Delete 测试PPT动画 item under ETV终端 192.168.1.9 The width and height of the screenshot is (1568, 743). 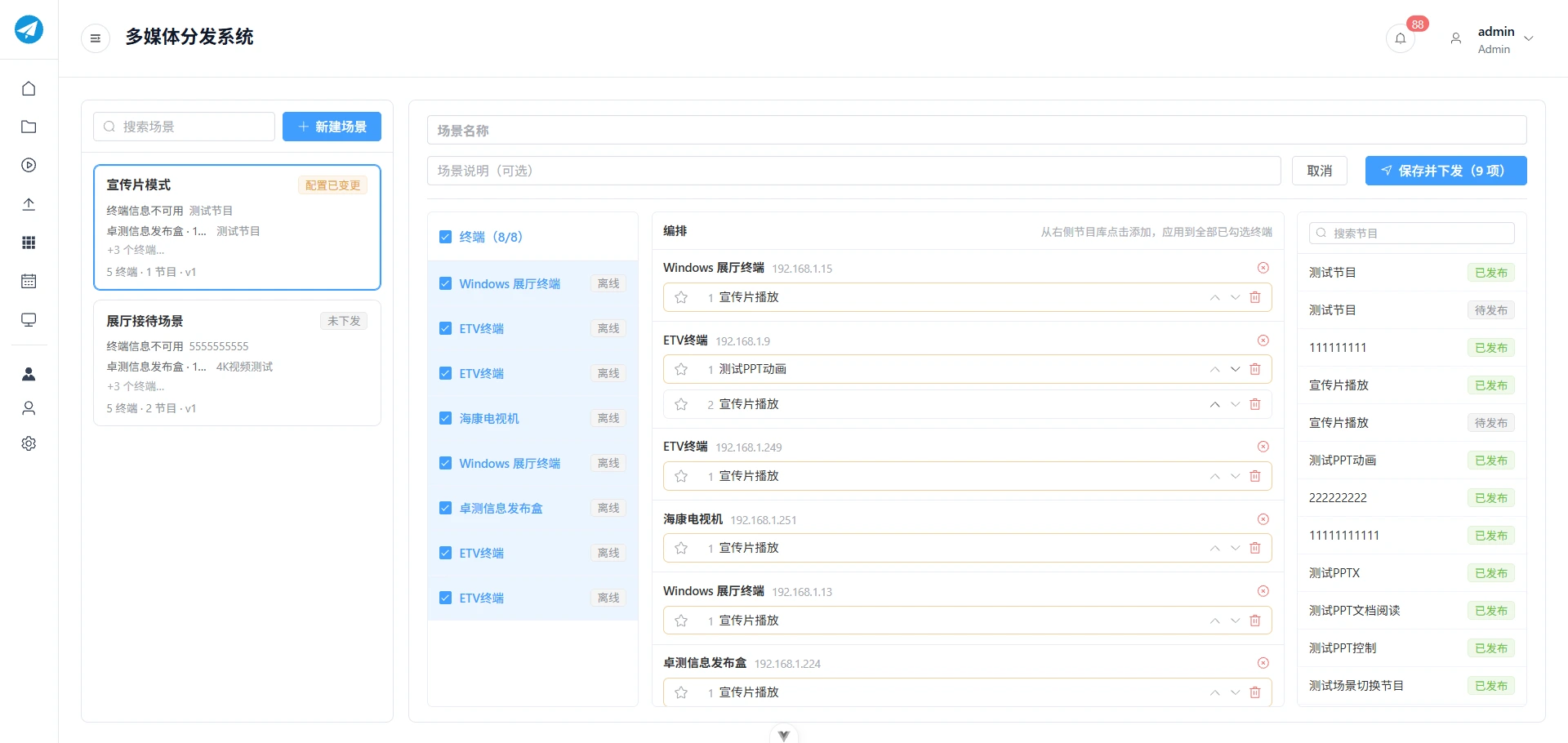(1255, 369)
